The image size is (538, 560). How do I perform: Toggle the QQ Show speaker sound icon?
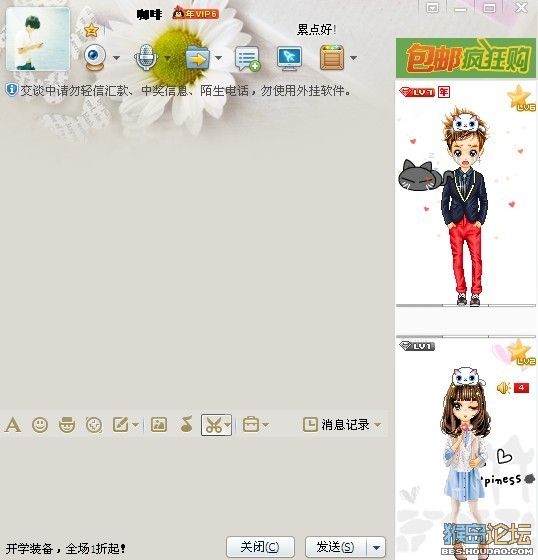[x=503, y=388]
